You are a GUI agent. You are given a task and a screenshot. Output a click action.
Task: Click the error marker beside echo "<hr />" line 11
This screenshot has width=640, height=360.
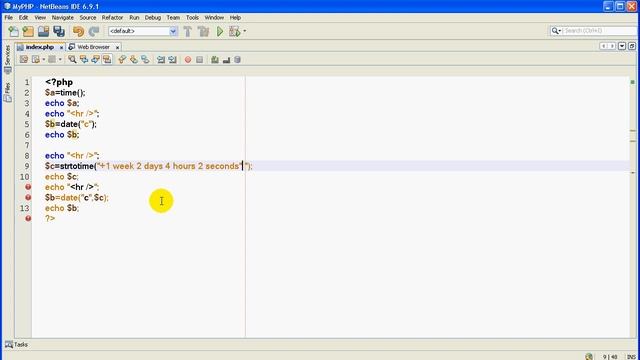coord(28,187)
